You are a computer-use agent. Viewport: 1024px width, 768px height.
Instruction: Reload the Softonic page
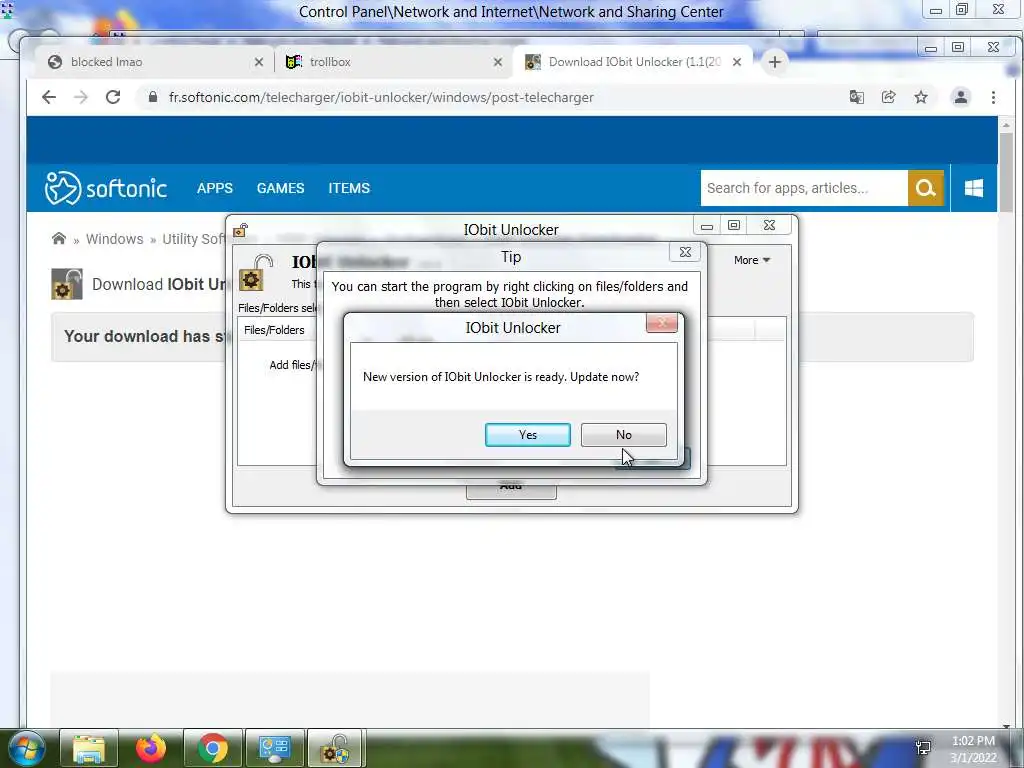tap(113, 97)
